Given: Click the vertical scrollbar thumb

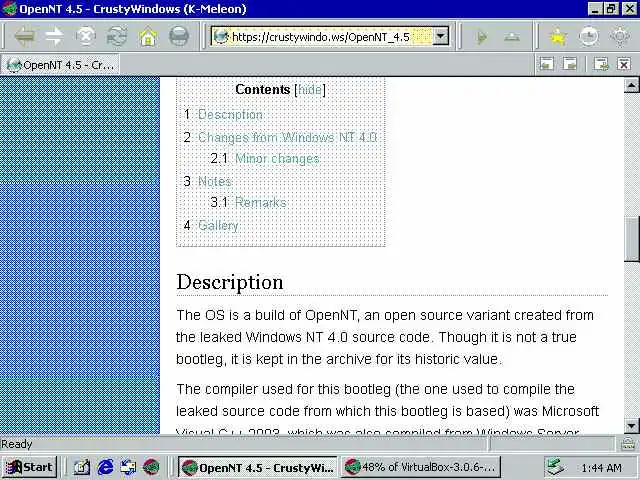Looking at the screenshot, I should pyautogui.click(x=631, y=240).
